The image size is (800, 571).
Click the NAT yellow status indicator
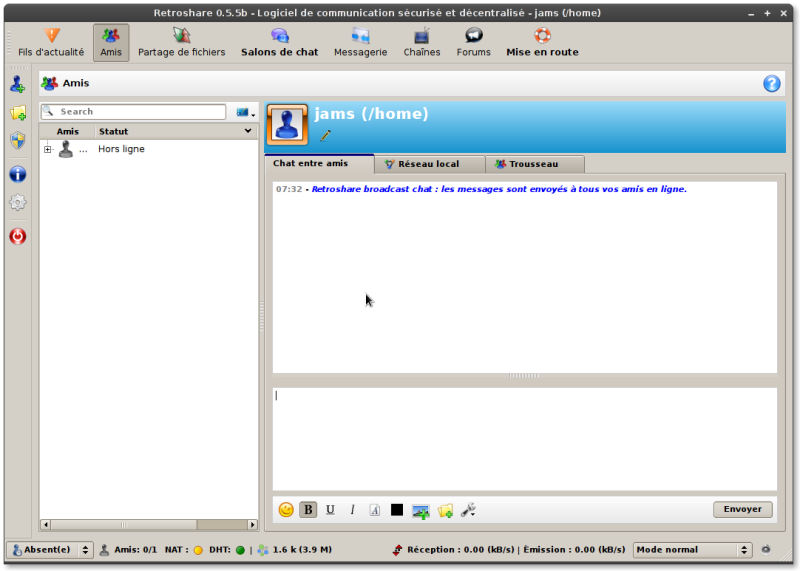tap(198, 550)
